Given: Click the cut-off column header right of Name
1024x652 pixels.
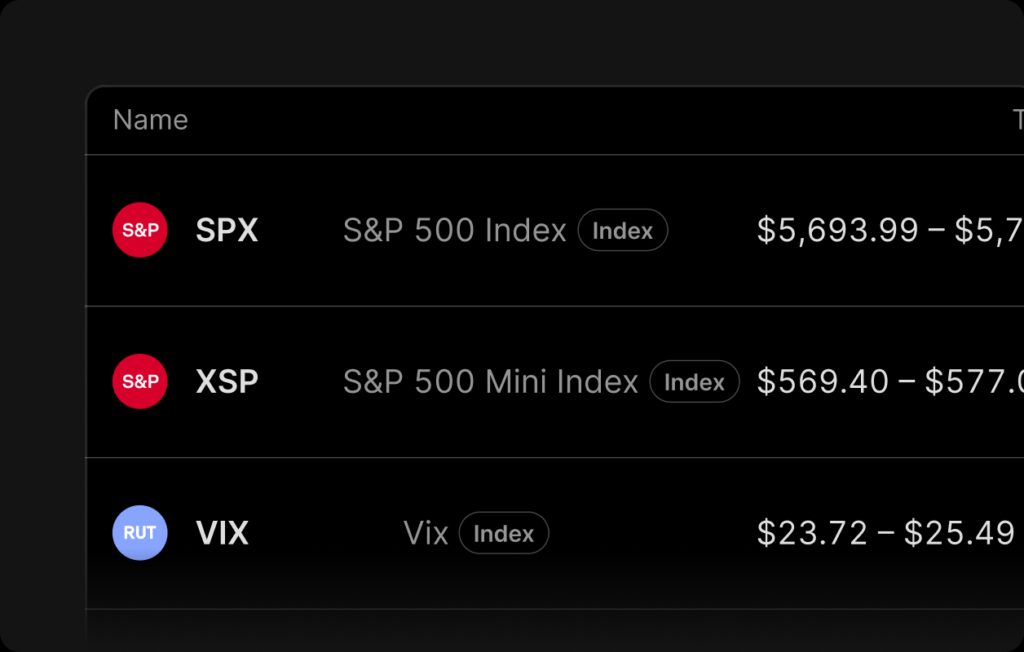Looking at the screenshot, I should coord(1018,120).
